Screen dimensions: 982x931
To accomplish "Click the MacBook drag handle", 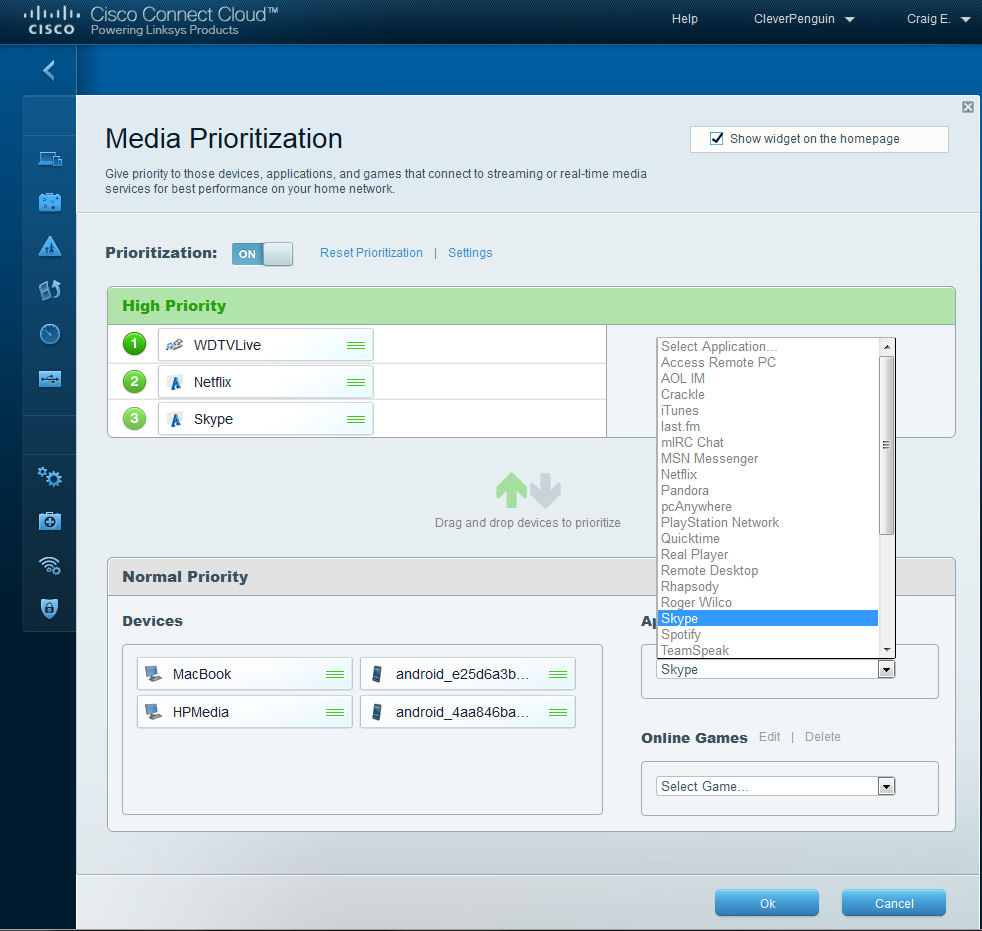I will pyautogui.click(x=335, y=674).
